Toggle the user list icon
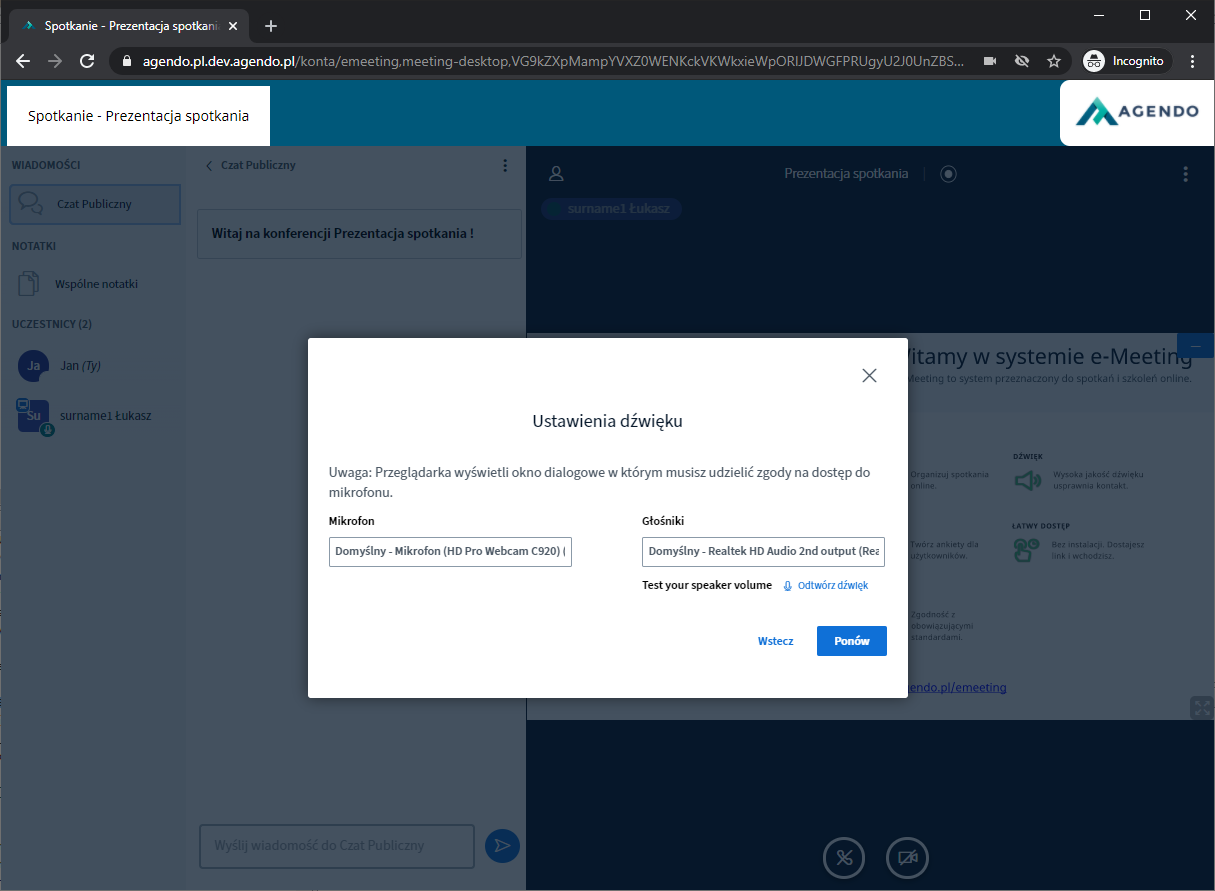Image resolution: width=1215 pixels, height=891 pixels. point(557,174)
